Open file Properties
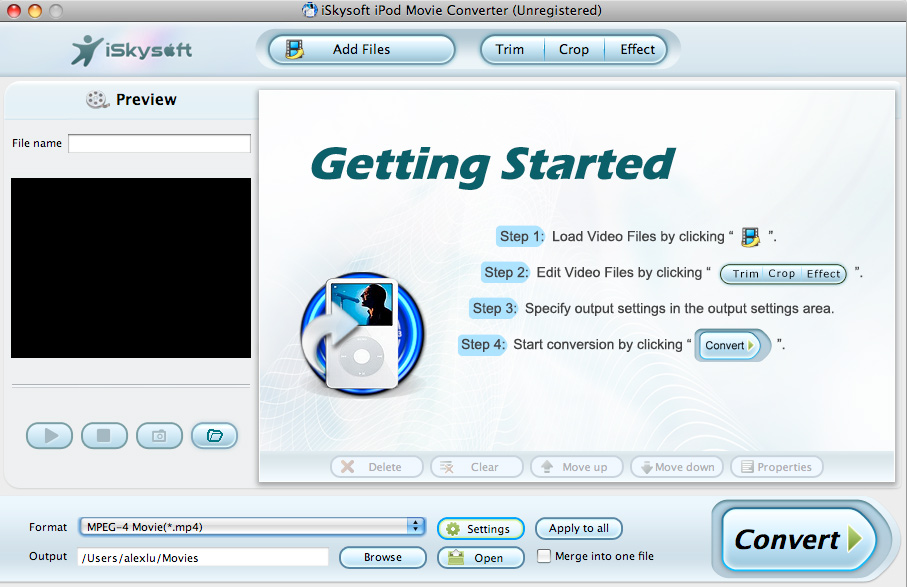The height and width of the screenshot is (587, 907). tap(777, 467)
